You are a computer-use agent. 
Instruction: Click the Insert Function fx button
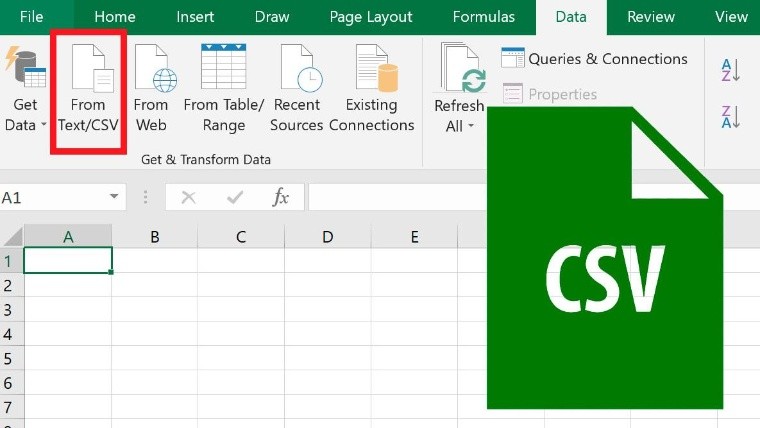[281, 198]
